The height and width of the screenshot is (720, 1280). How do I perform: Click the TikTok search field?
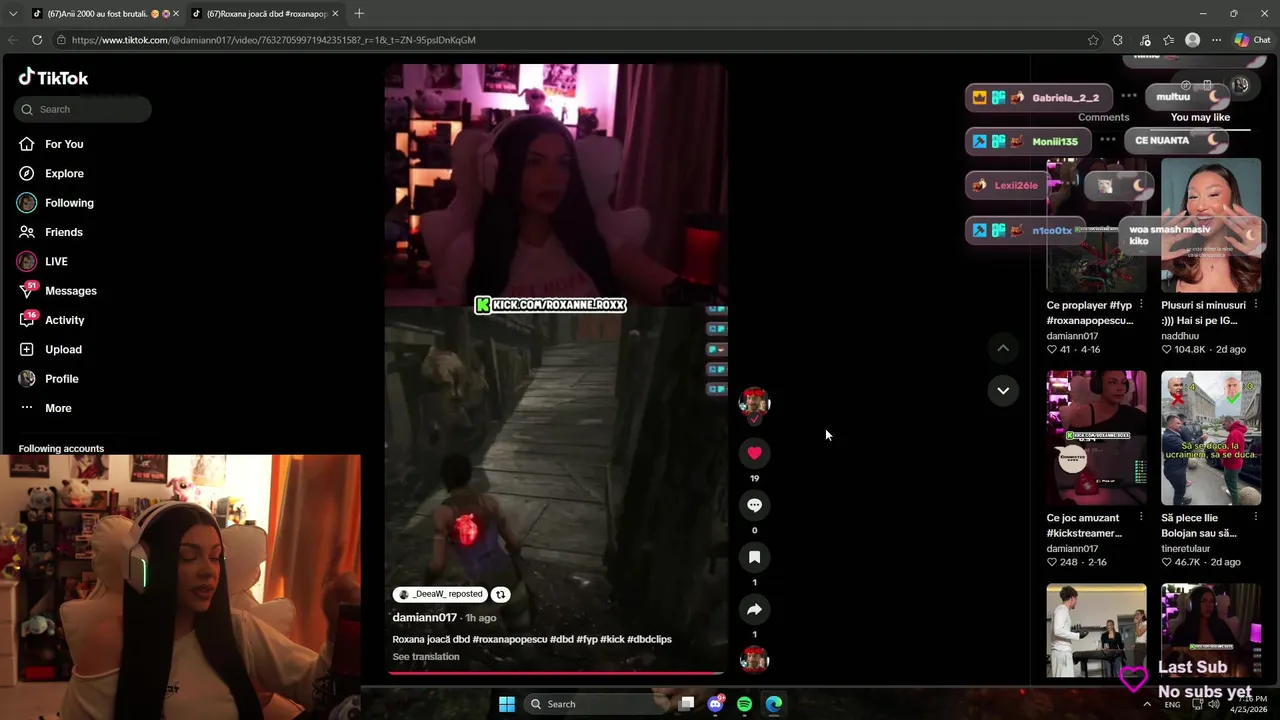83,109
